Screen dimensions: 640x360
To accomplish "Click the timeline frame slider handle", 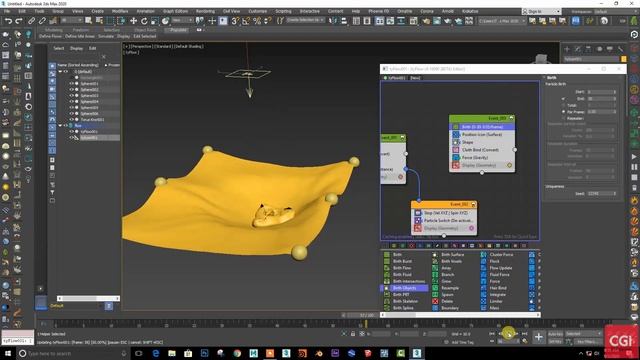I will 360,315.
